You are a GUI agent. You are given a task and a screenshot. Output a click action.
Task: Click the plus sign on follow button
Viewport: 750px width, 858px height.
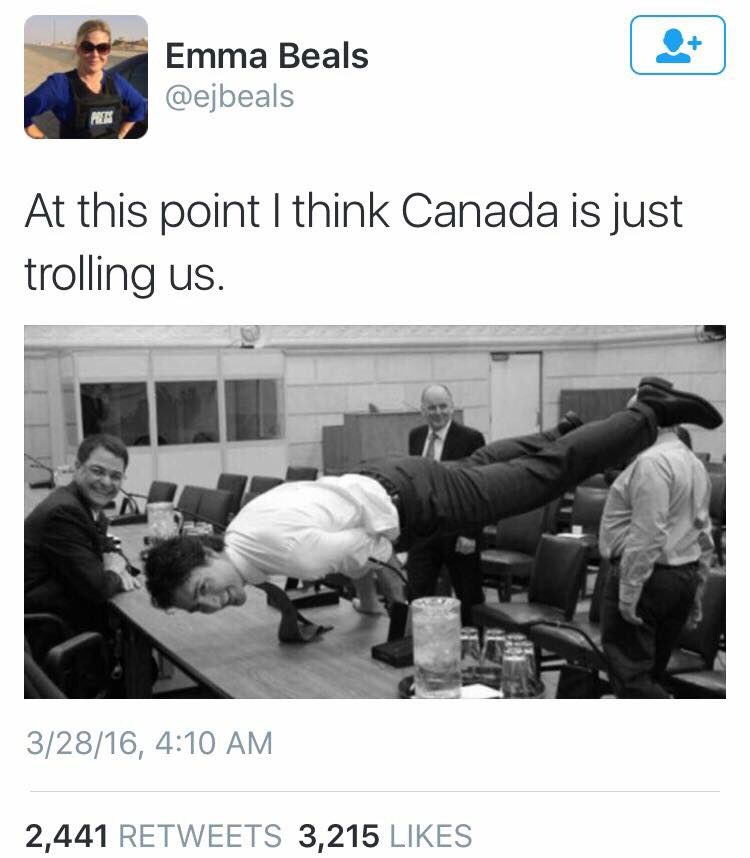click(695, 43)
